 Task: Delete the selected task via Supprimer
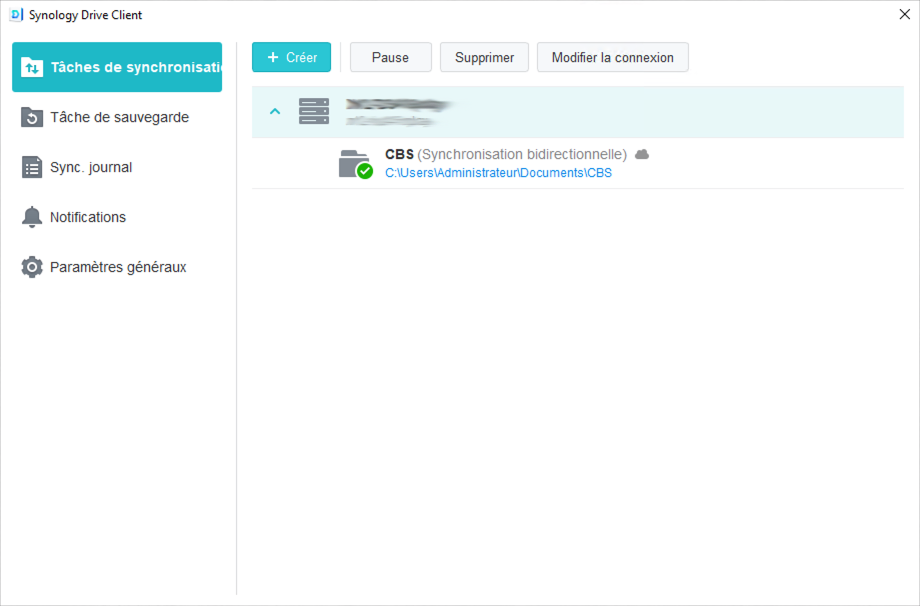484,57
